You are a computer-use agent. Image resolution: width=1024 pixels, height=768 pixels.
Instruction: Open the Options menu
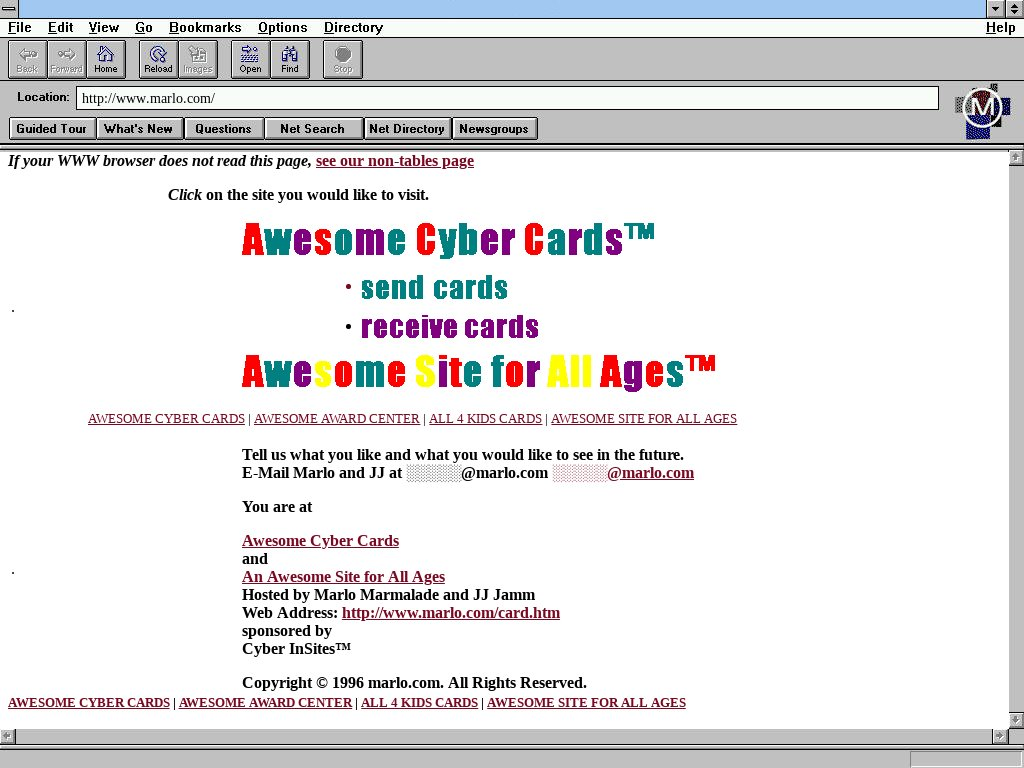(x=282, y=27)
